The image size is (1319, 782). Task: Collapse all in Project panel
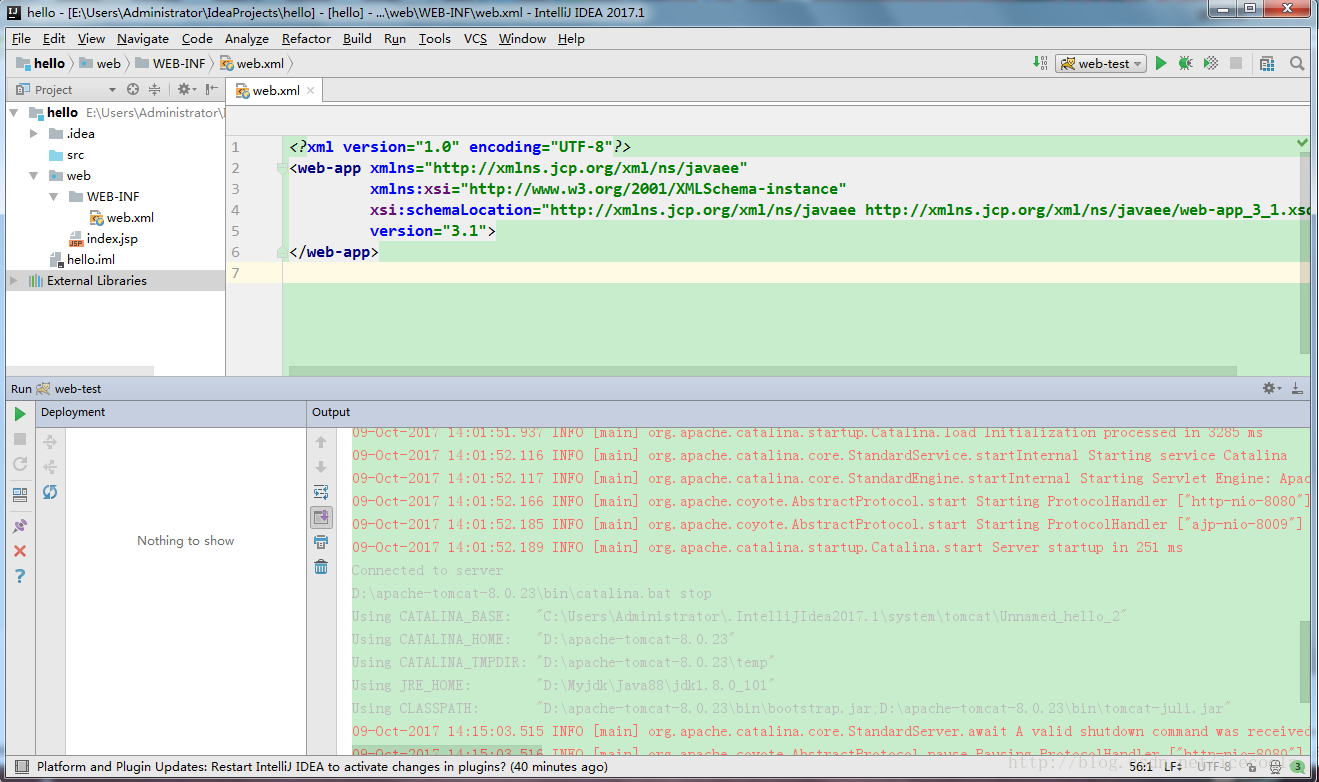tap(155, 89)
